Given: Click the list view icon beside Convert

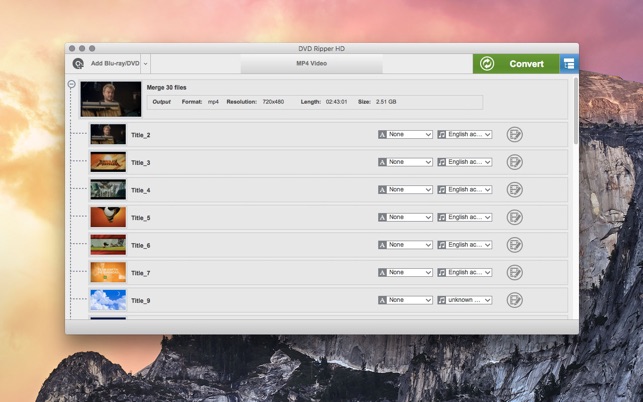Looking at the screenshot, I should (x=569, y=64).
